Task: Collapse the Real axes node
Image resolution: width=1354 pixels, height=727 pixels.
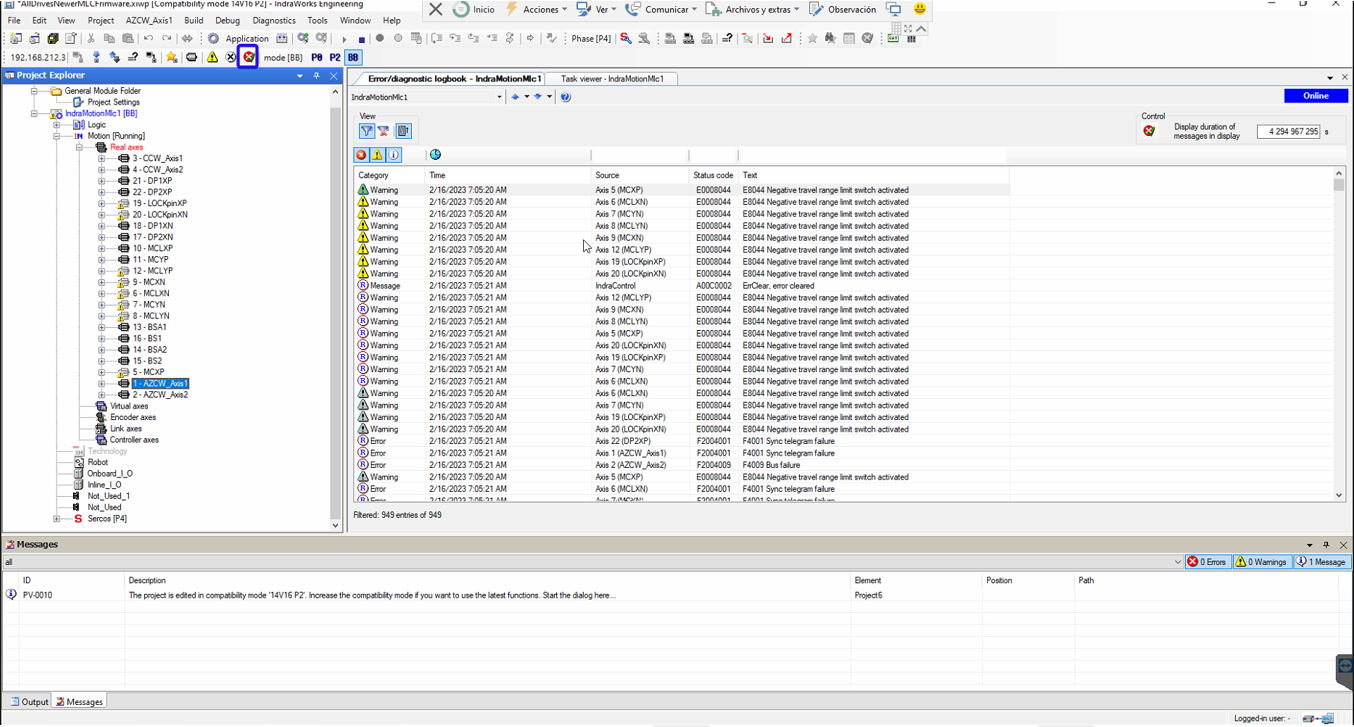Action: click(x=79, y=147)
